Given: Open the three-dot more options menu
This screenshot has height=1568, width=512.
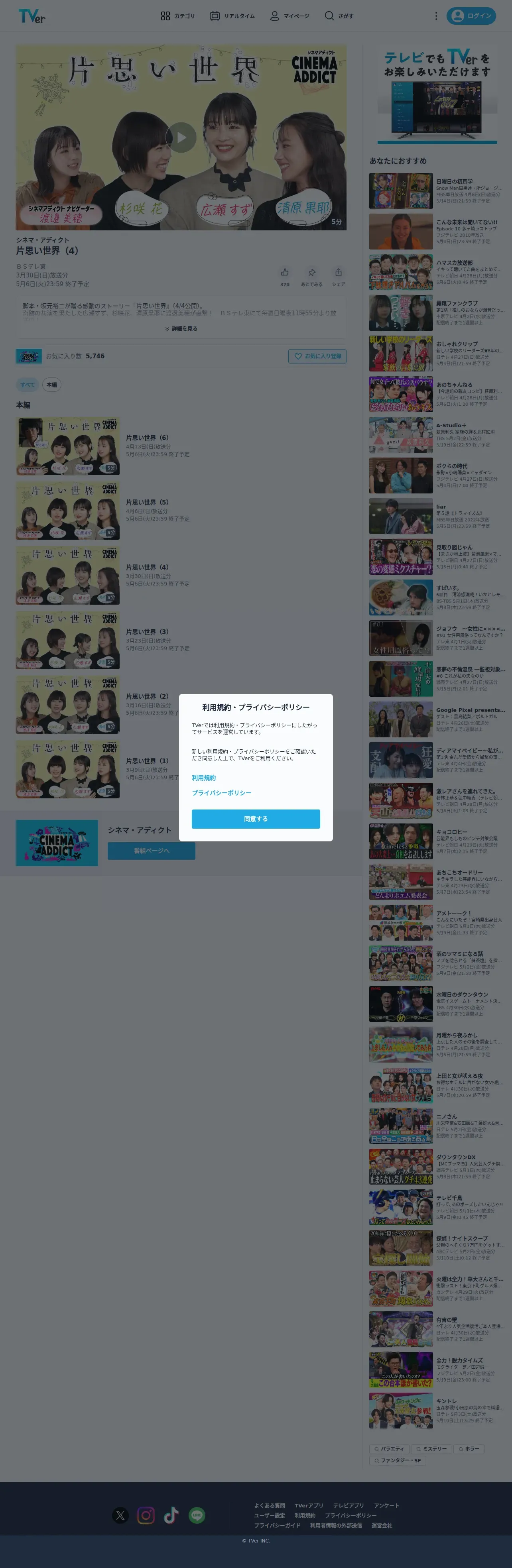Looking at the screenshot, I should [x=436, y=16].
